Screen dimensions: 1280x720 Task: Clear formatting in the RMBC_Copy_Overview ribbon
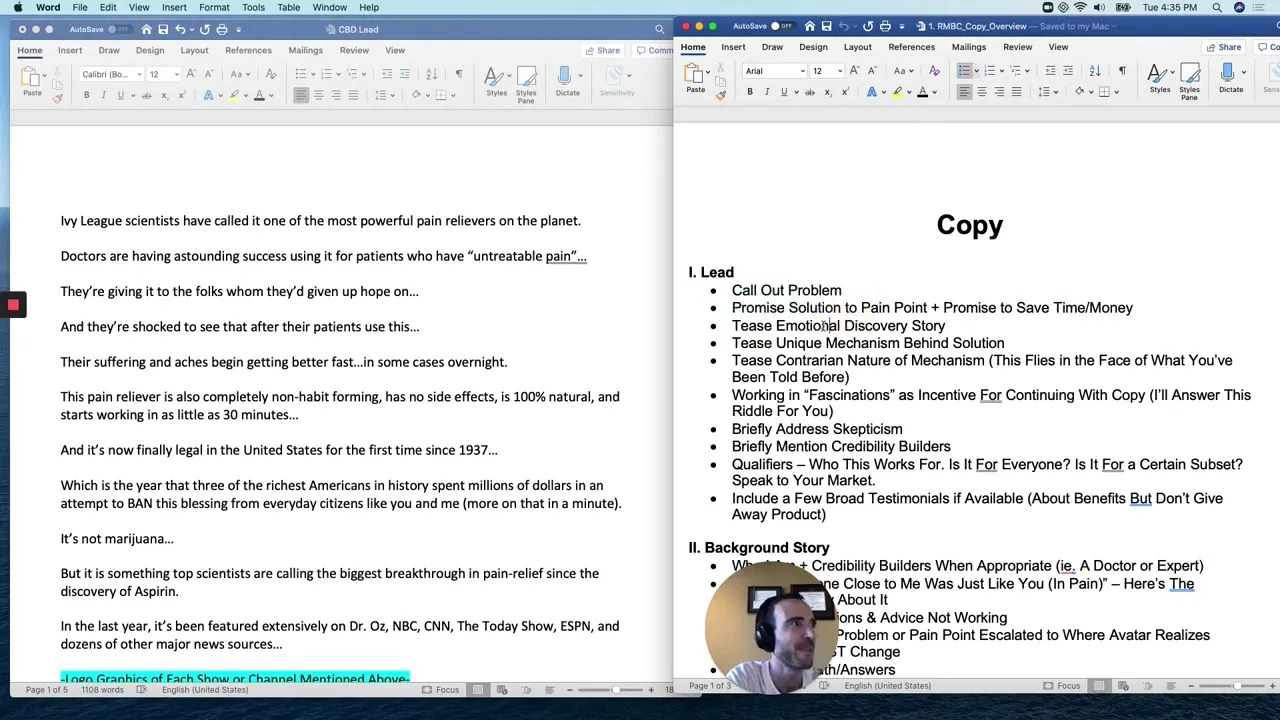tap(934, 71)
